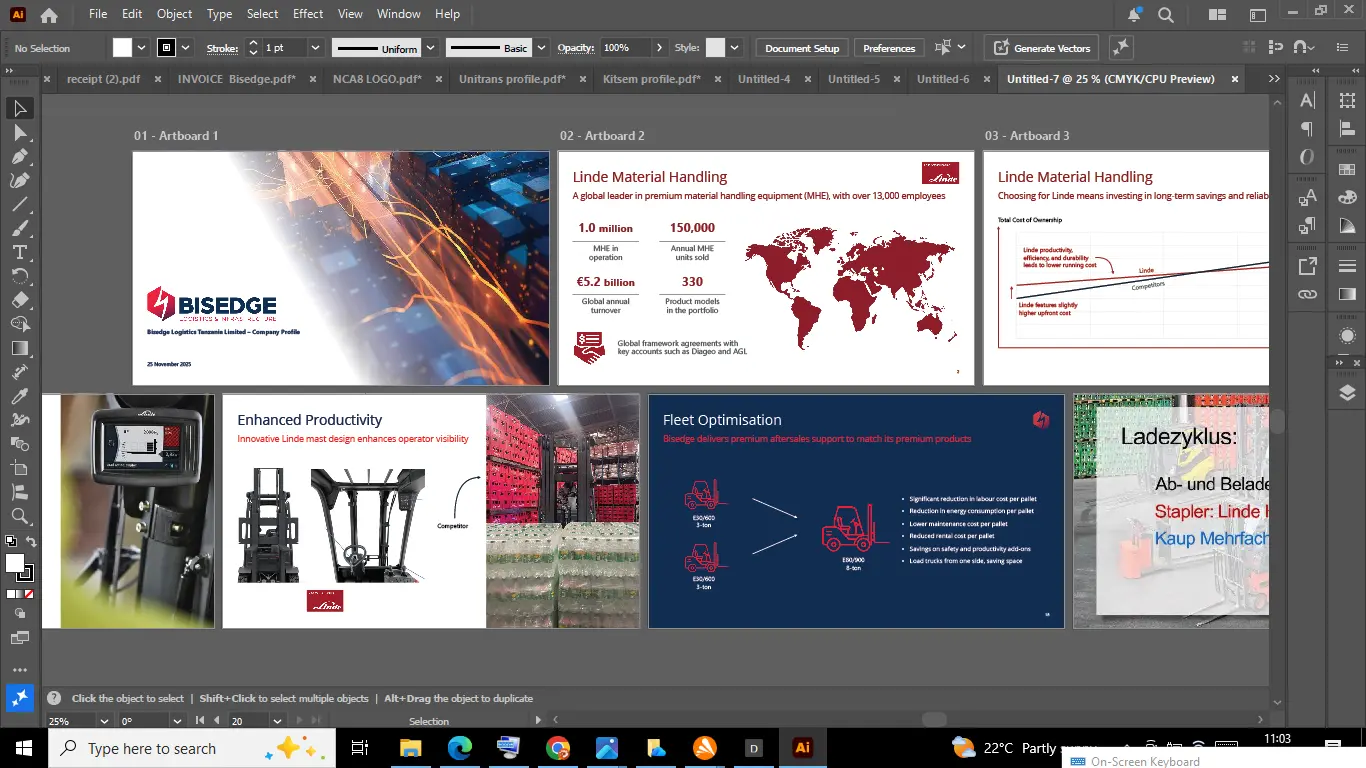Viewport: 1366px width, 768px height.
Task: Select the Paintbrush tool
Action: [x=20, y=228]
